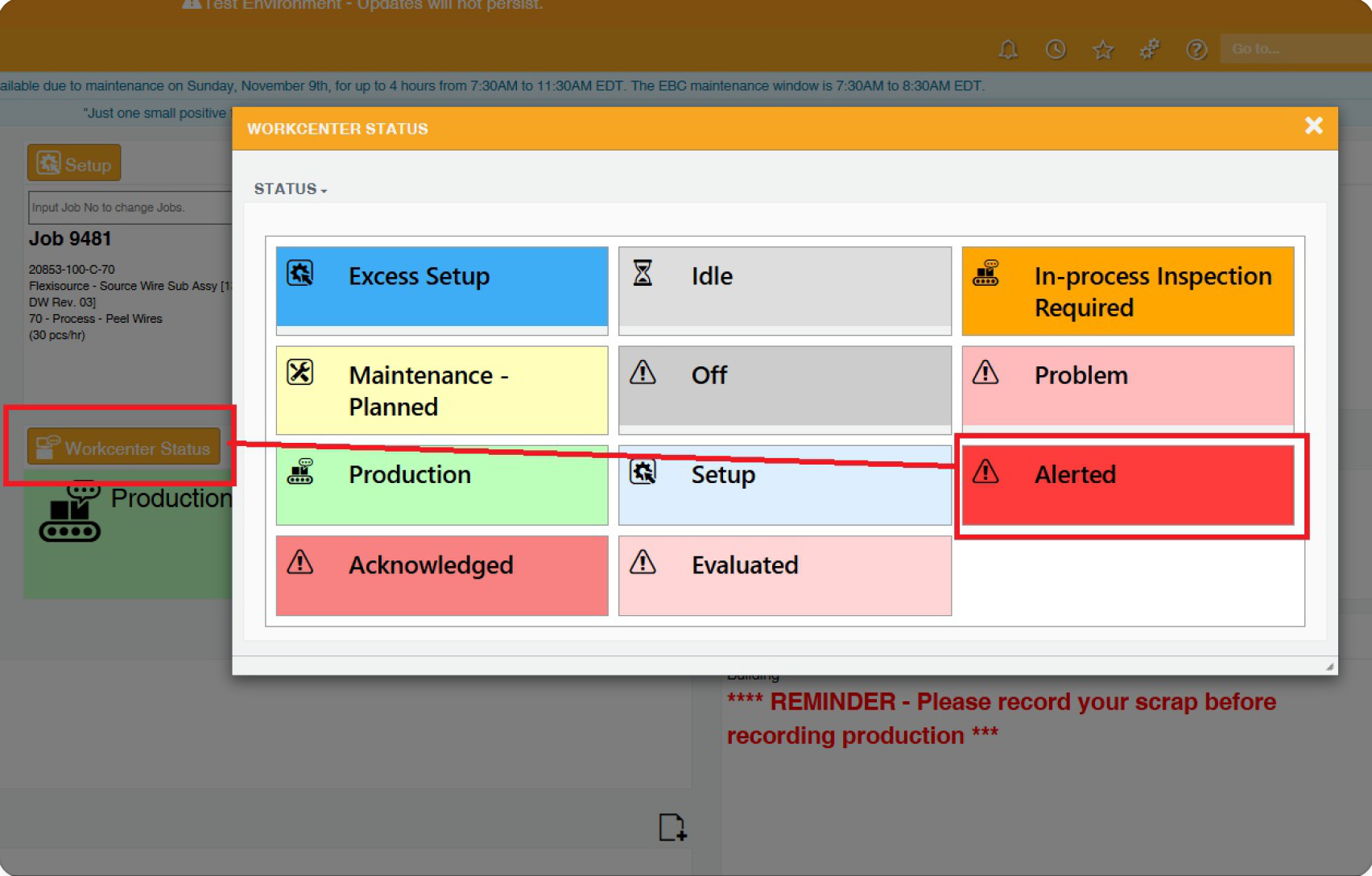Click the orange Setup button behind the dialog
Image resolution: width=1372 pixels, height=876 pixels.
[74, 163]
